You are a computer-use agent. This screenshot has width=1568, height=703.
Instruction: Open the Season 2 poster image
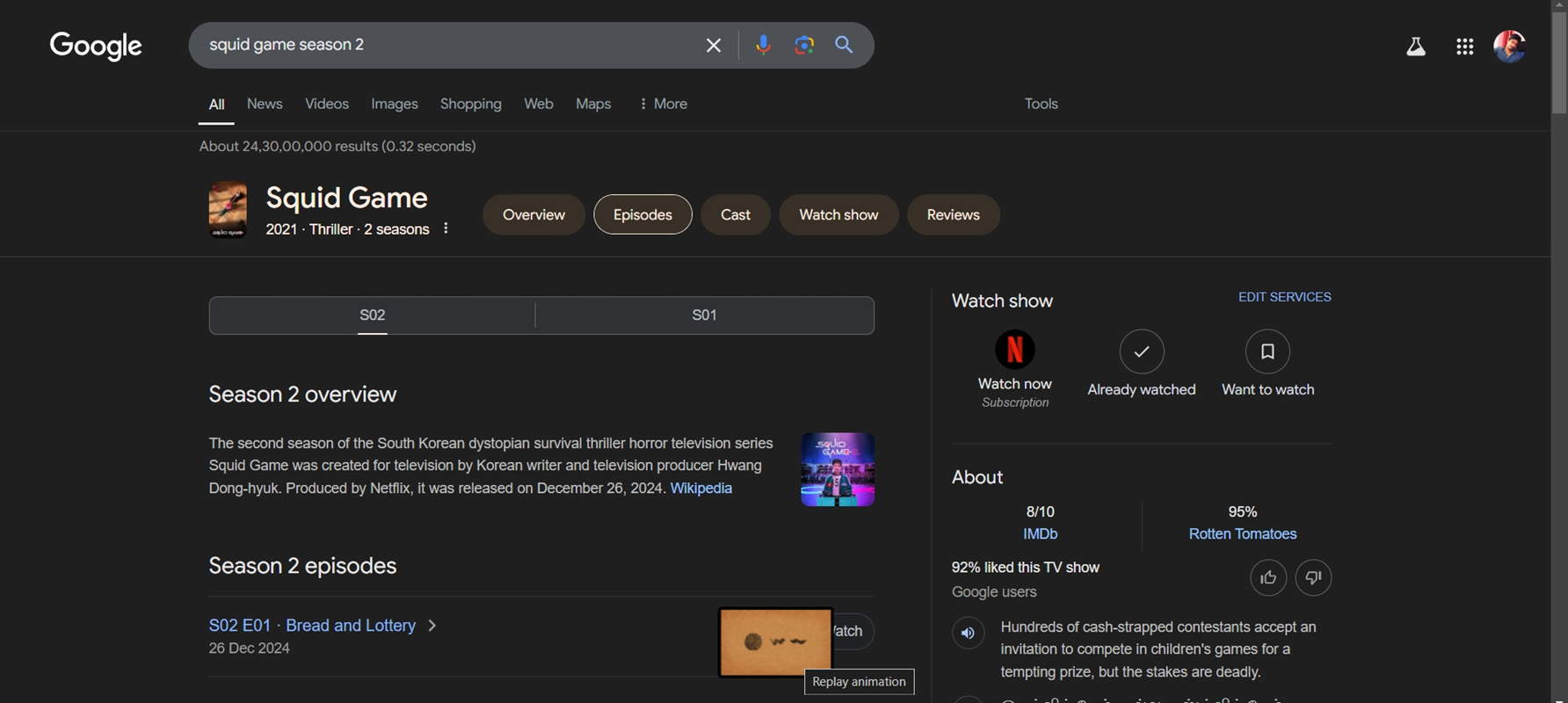[x=837, y=469]
